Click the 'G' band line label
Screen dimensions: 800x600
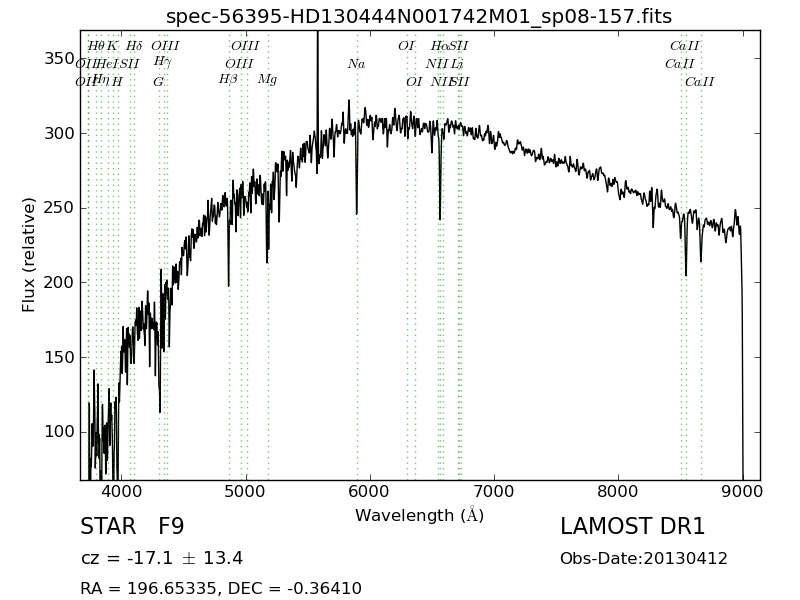click(159, 82)
